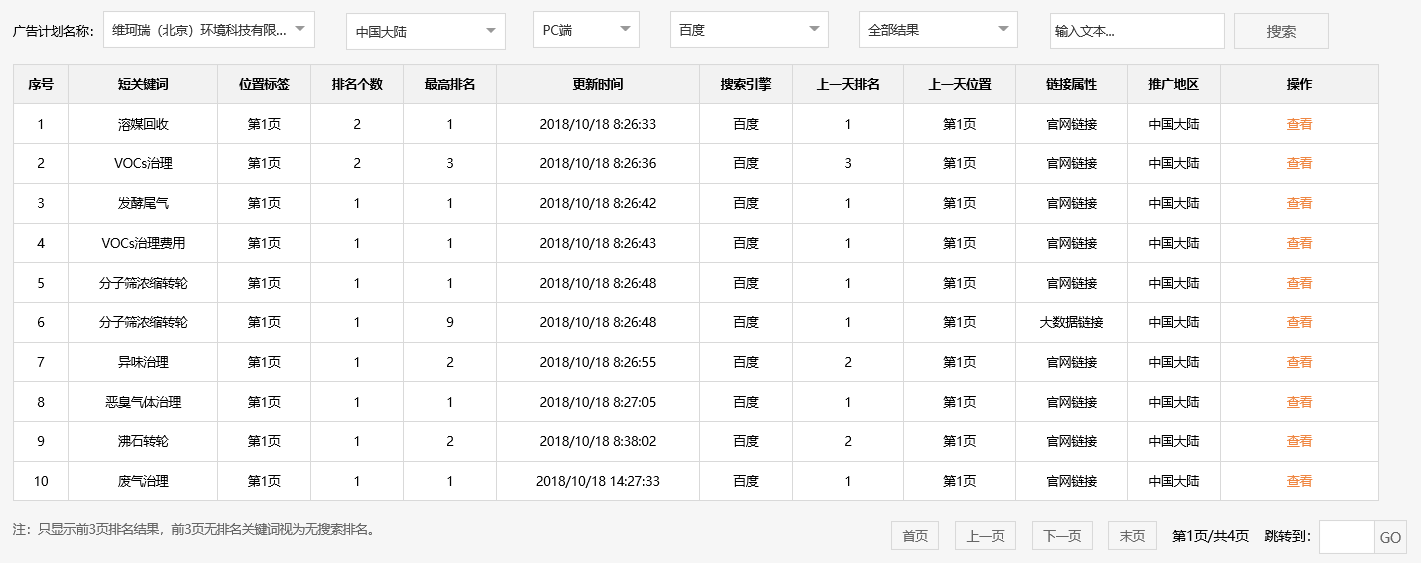
Task: Go to 首页 first page
Action: coord(915,536)
